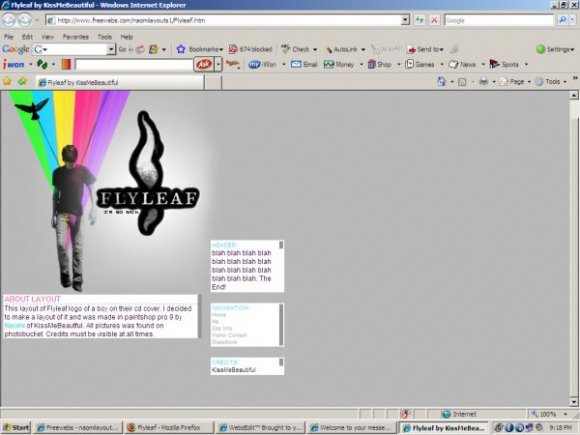Switch to WebdEdit taskbar window
Viewport: 580px width, 435px height.
[x=260, y=428]
